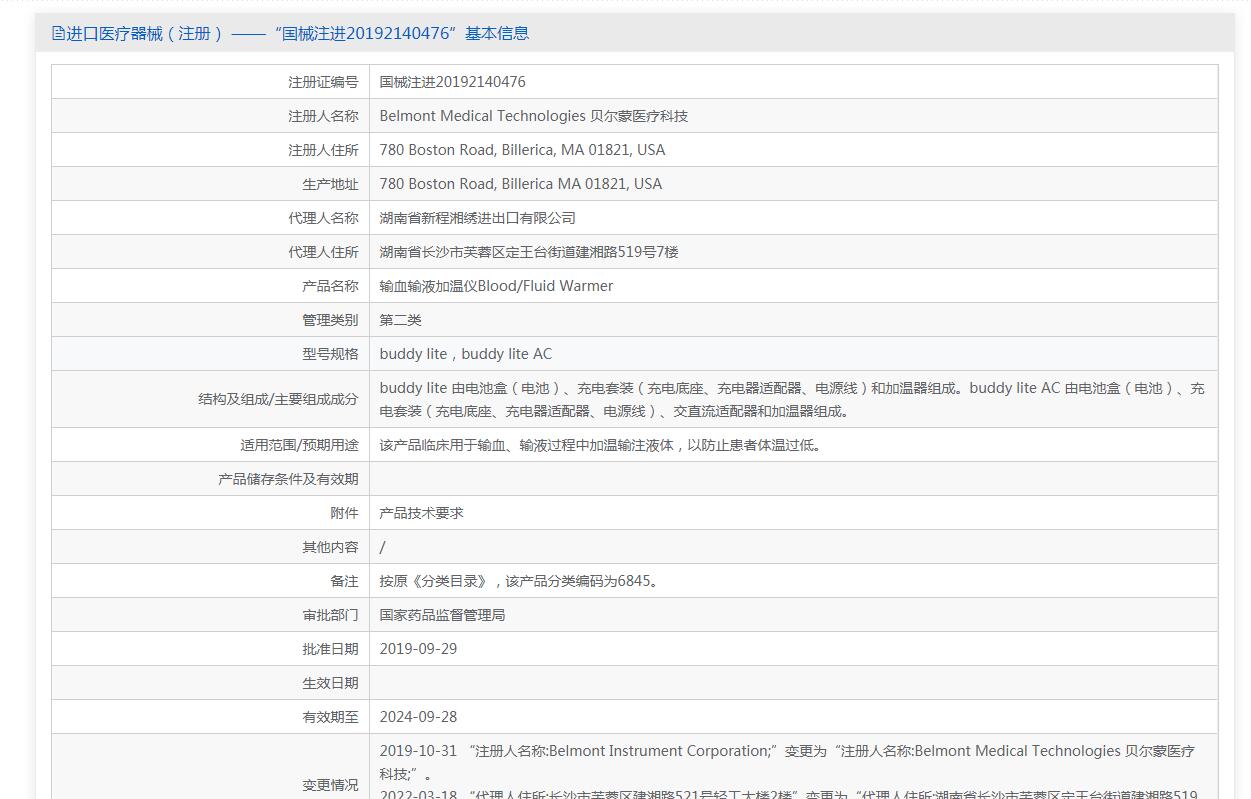Click the 2019-10-31 change record entry

[x=787, y=762]
